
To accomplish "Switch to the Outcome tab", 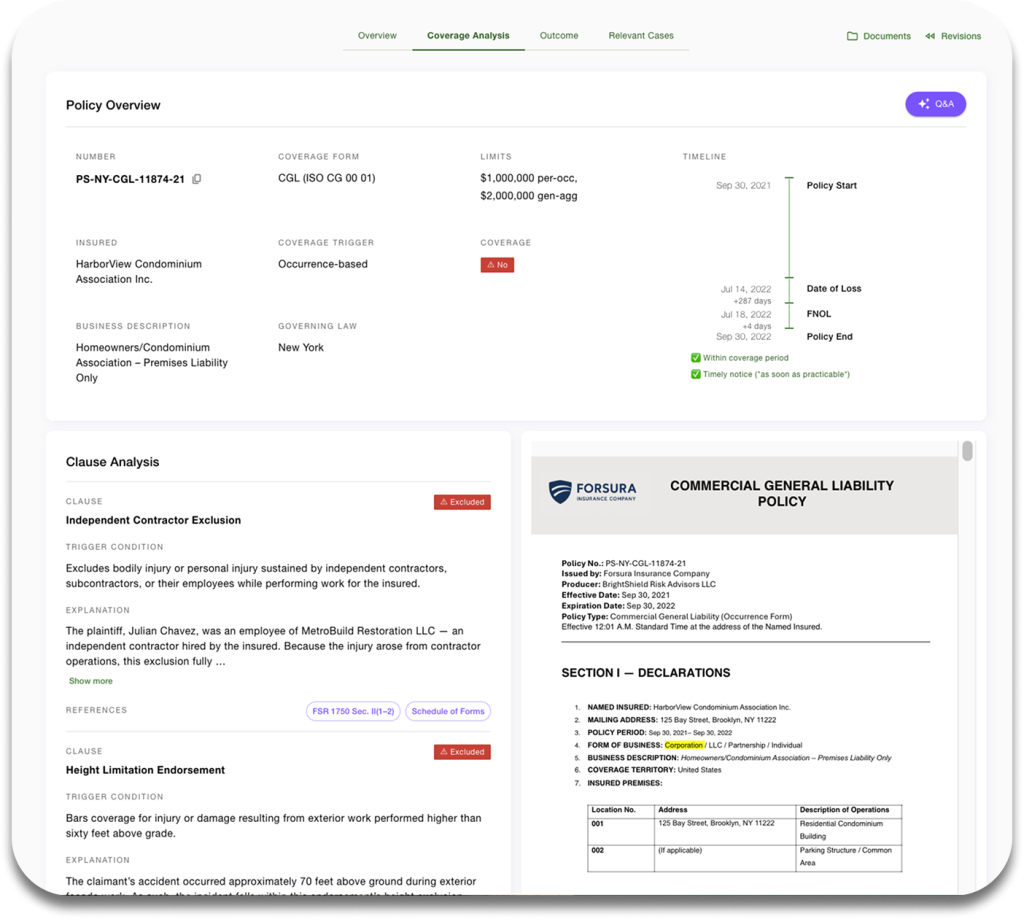I will point(559,36).
